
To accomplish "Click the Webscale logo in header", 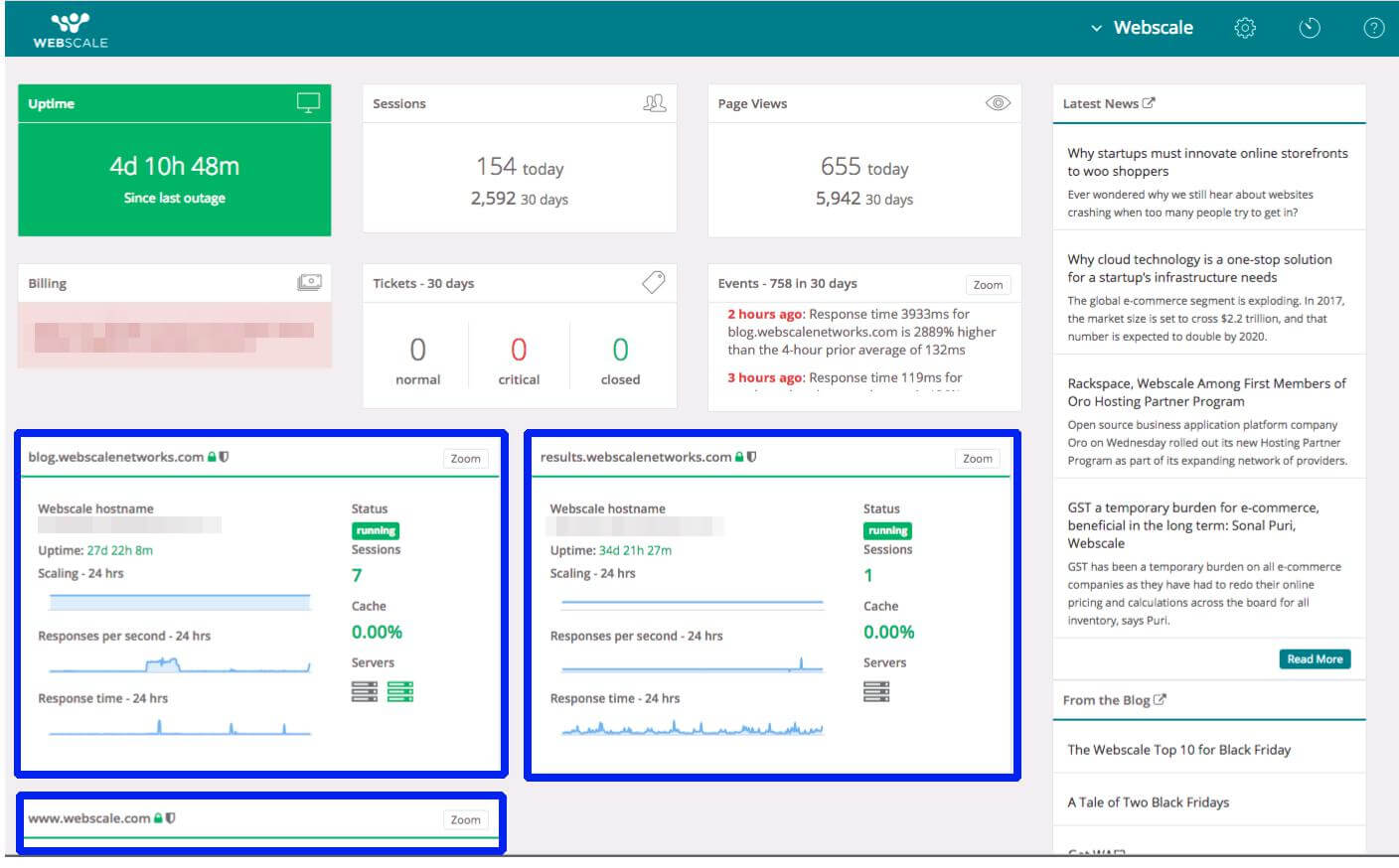I will tap(70, 30).
